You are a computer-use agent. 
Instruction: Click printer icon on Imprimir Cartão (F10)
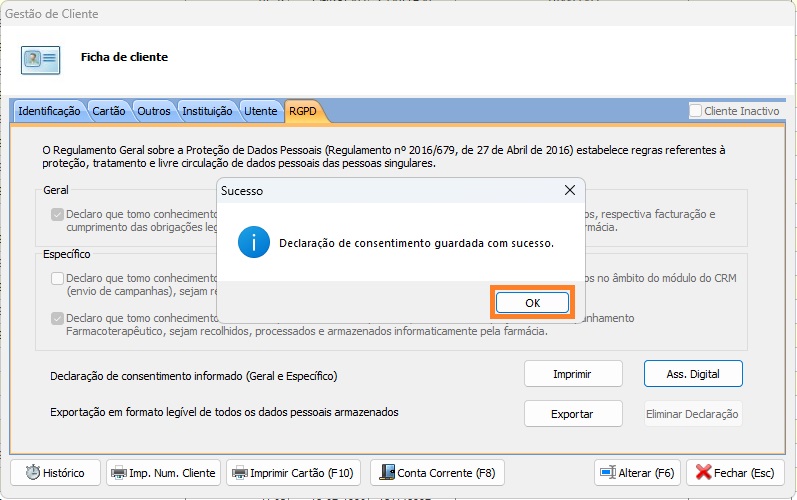tap(238, 473)
